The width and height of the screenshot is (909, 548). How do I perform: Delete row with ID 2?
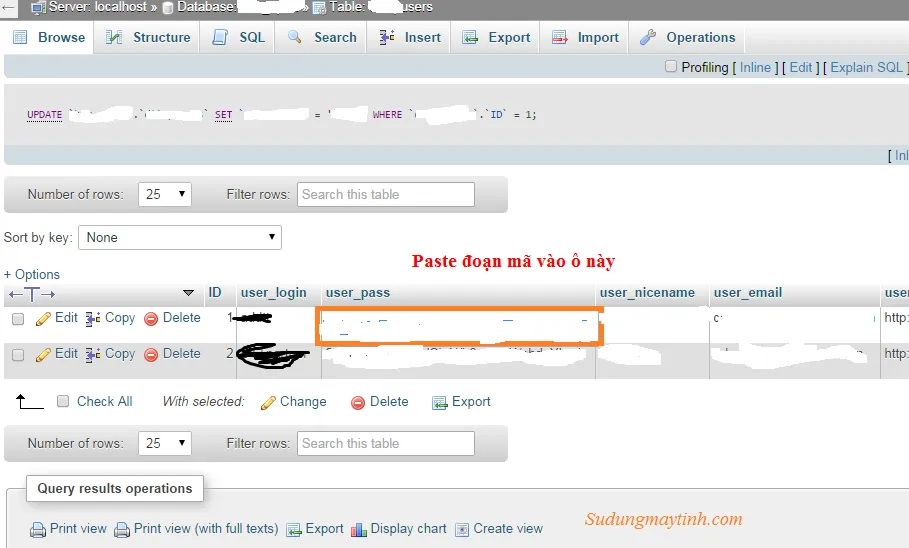[172, 354]
